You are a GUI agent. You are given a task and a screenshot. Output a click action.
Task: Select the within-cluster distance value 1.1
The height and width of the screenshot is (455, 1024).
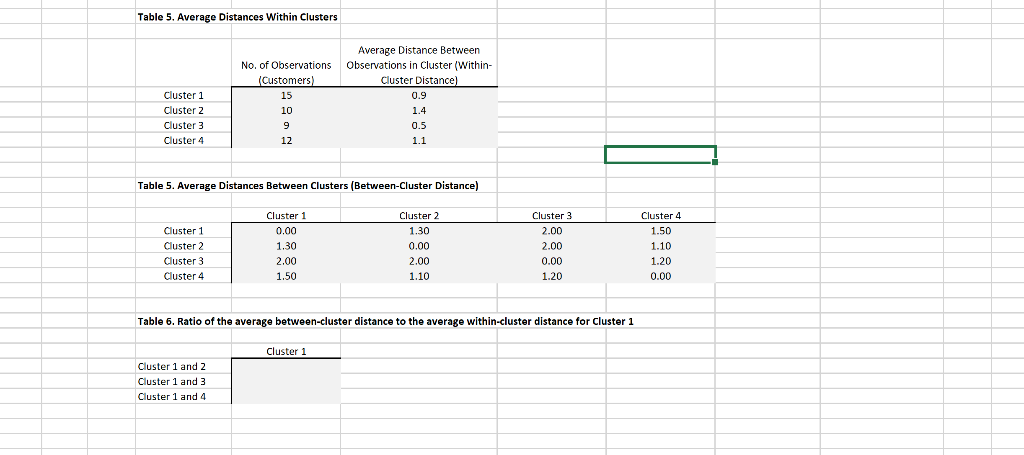coord(419,140)
